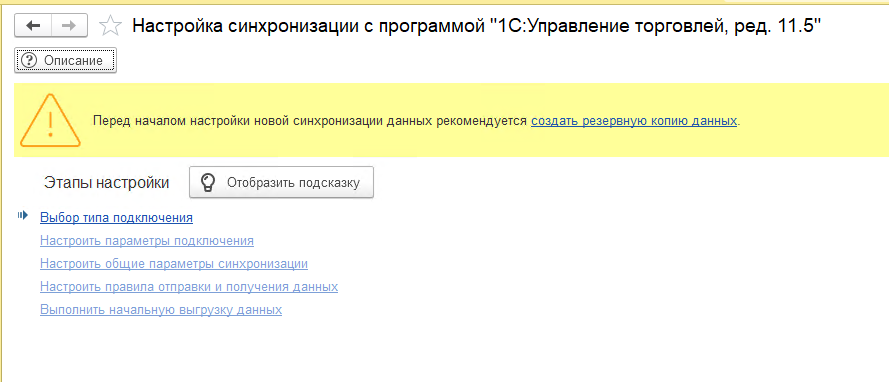Add this page to favorites with the star
This screenshot has height=382, width=889.
(x=109, y=26)
